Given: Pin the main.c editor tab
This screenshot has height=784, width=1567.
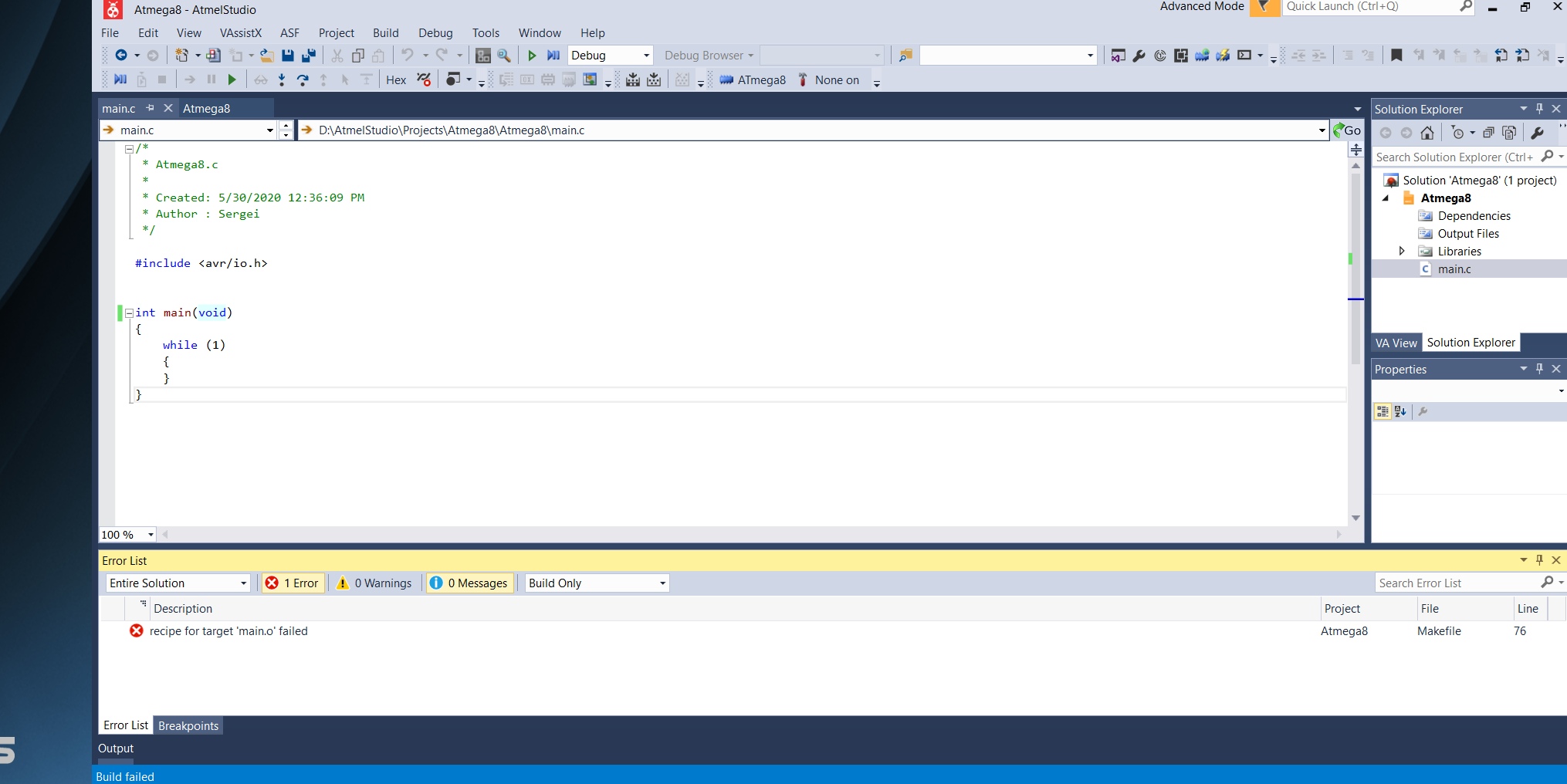Looking at the screenshot, I should tap(150, 108).
